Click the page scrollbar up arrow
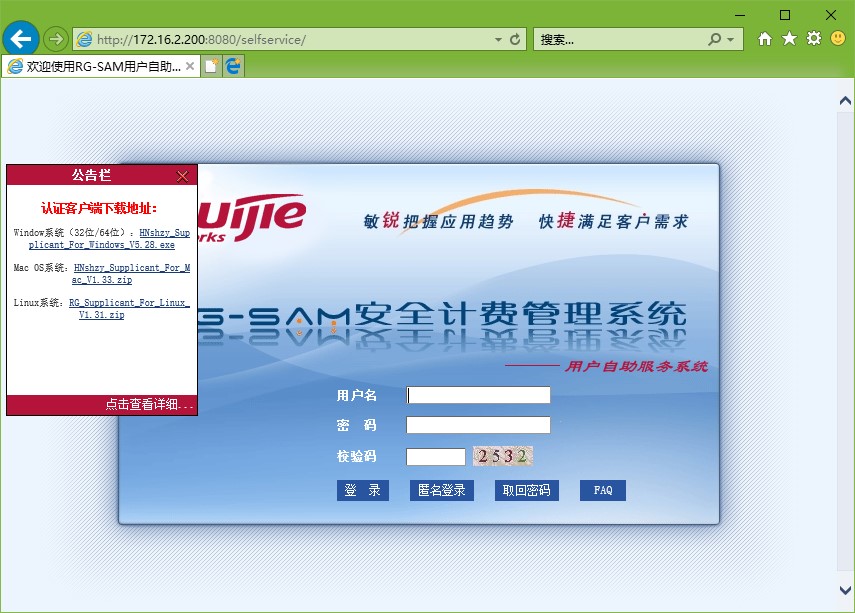855x613 pixels. point(845,101)
